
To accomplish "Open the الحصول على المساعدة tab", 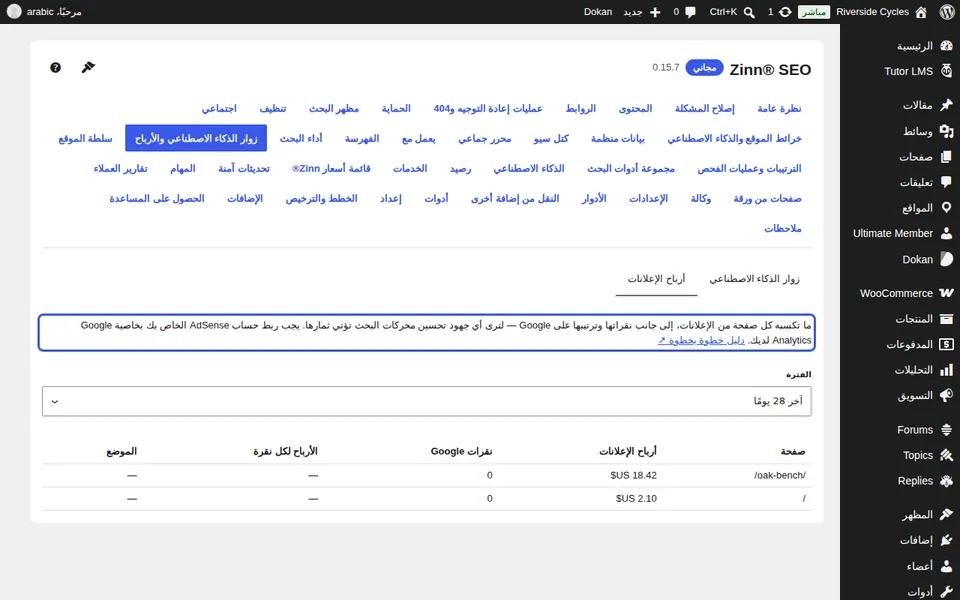I will (157, 198).
